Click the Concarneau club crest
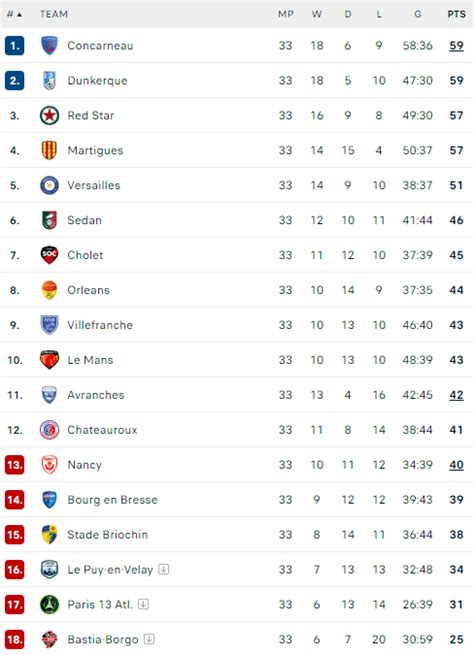 coord(49,46)
